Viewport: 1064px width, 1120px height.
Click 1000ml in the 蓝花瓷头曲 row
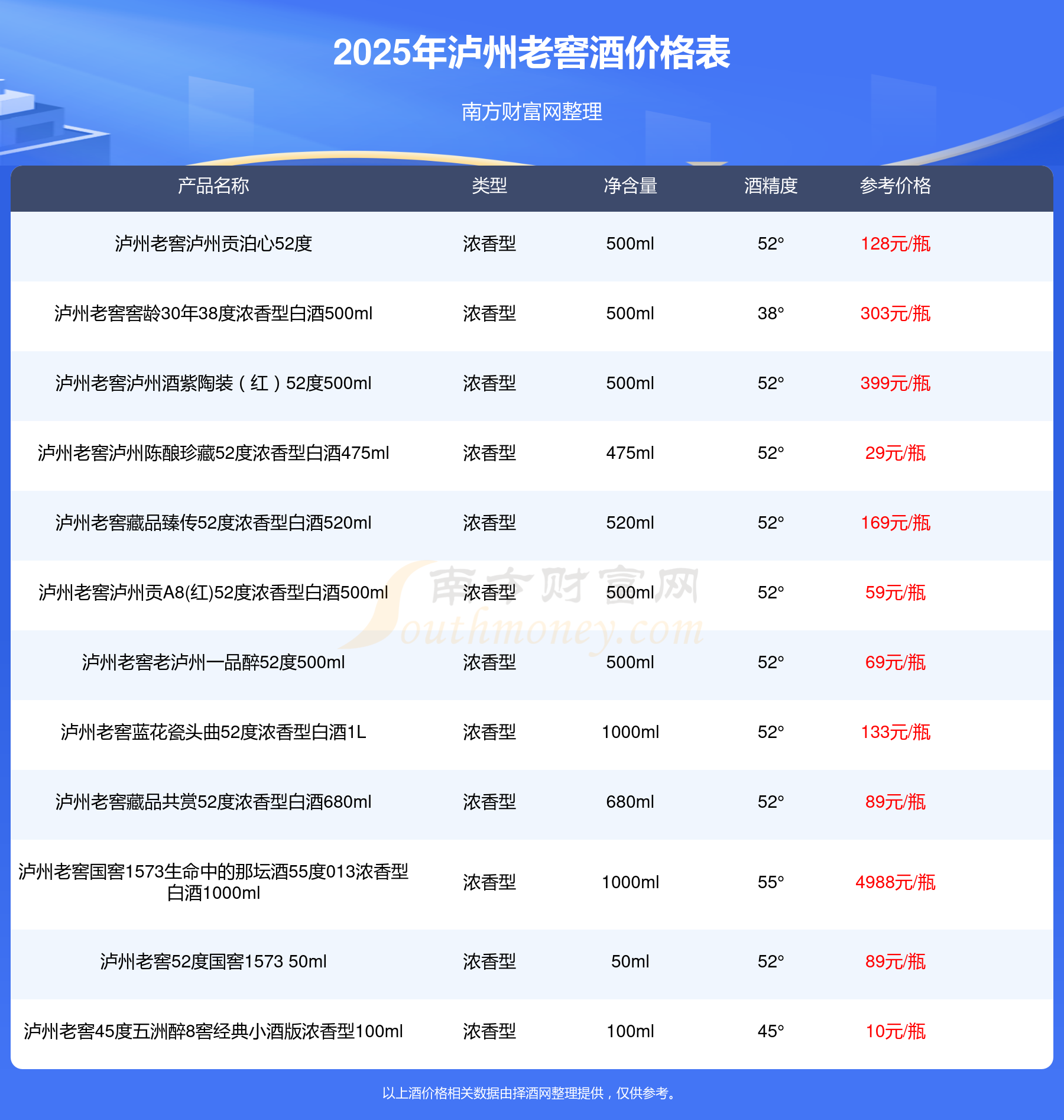[x=630, y=732]
